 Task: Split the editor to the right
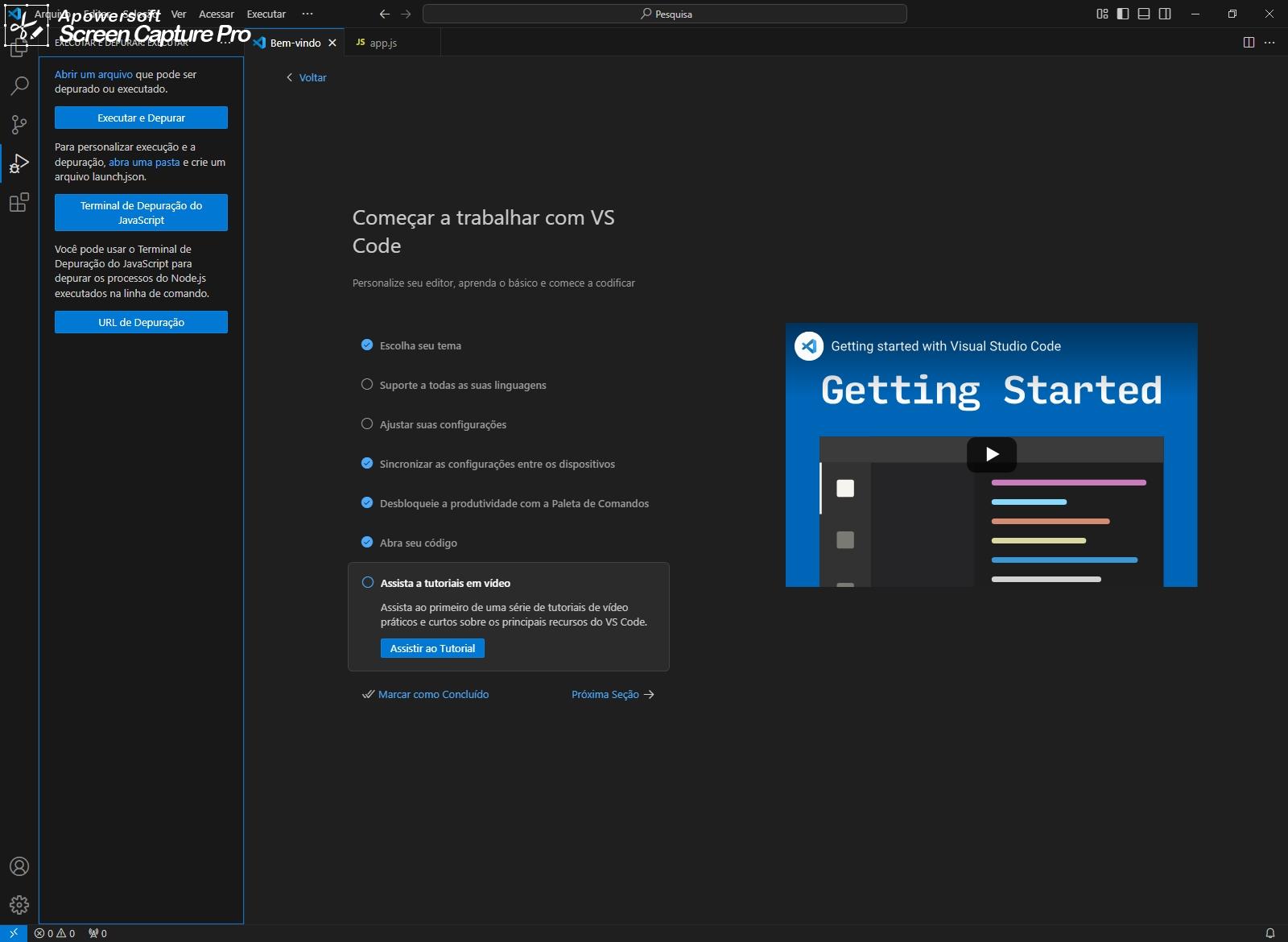click(1249, 43)
